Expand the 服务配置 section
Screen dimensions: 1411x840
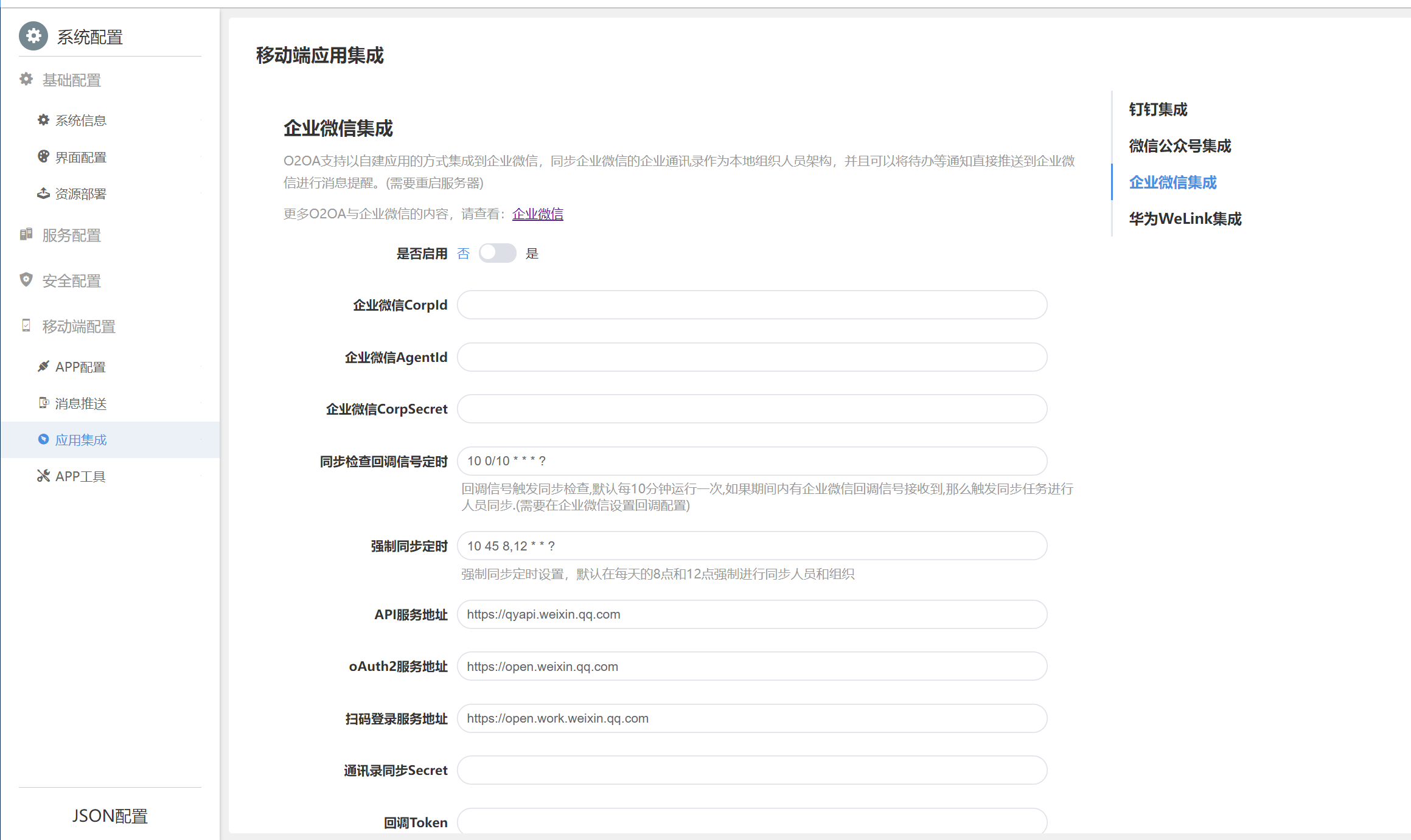tap(71, 235)
